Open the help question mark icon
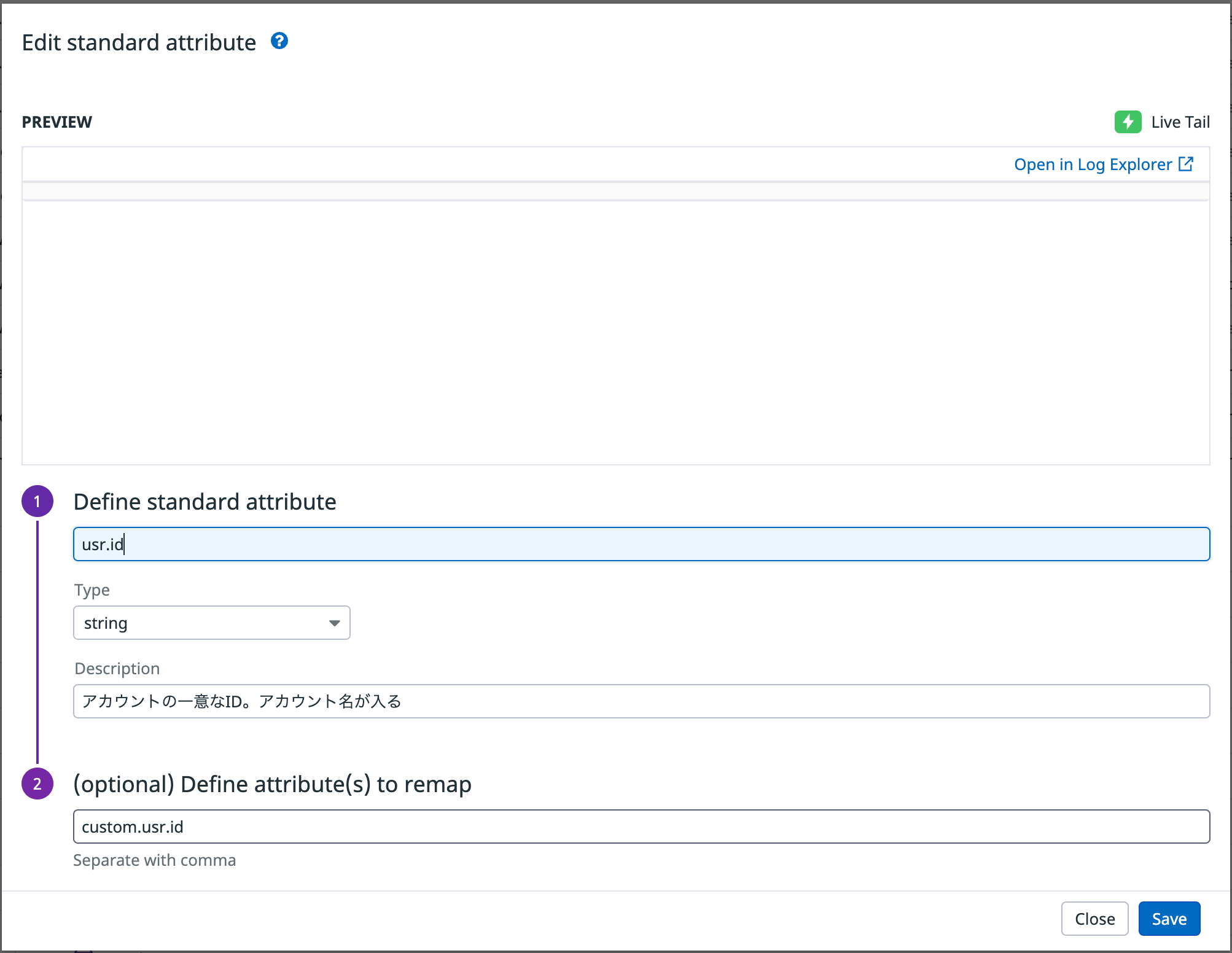The width and height of the screenshot is (1232, 953). point(279,41)
